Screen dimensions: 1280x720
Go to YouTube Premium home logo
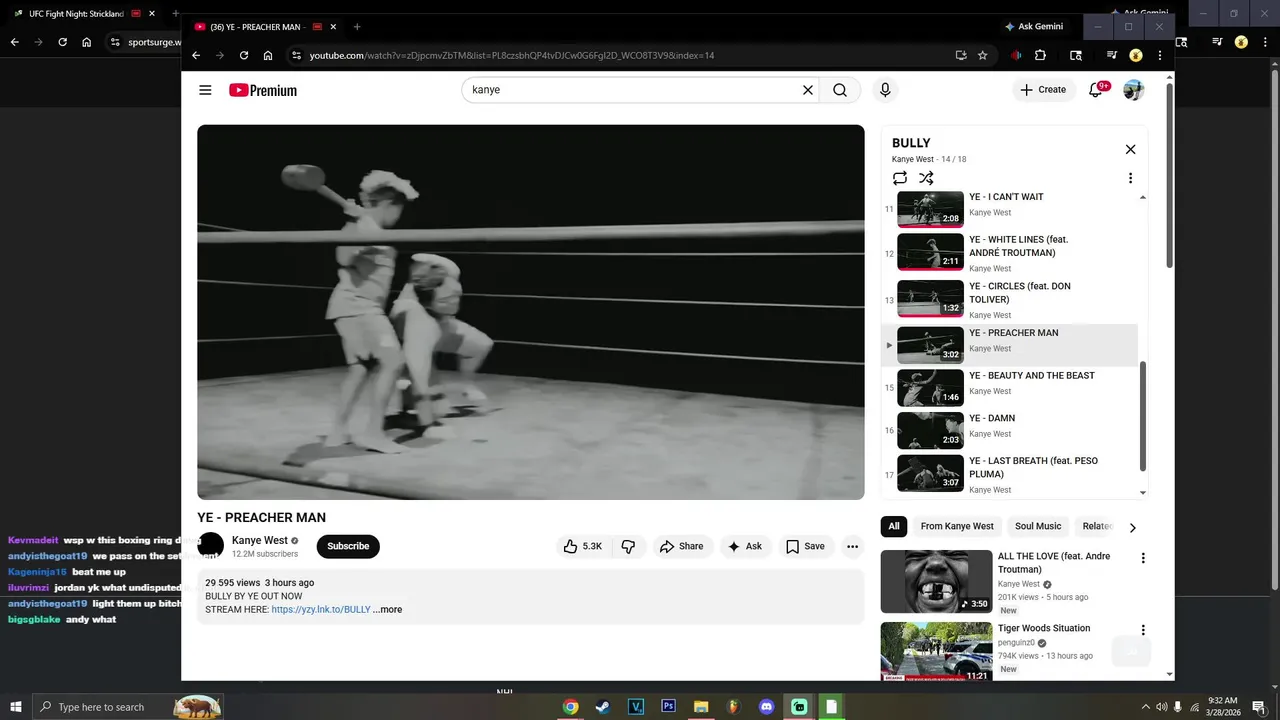coord(263,90)
